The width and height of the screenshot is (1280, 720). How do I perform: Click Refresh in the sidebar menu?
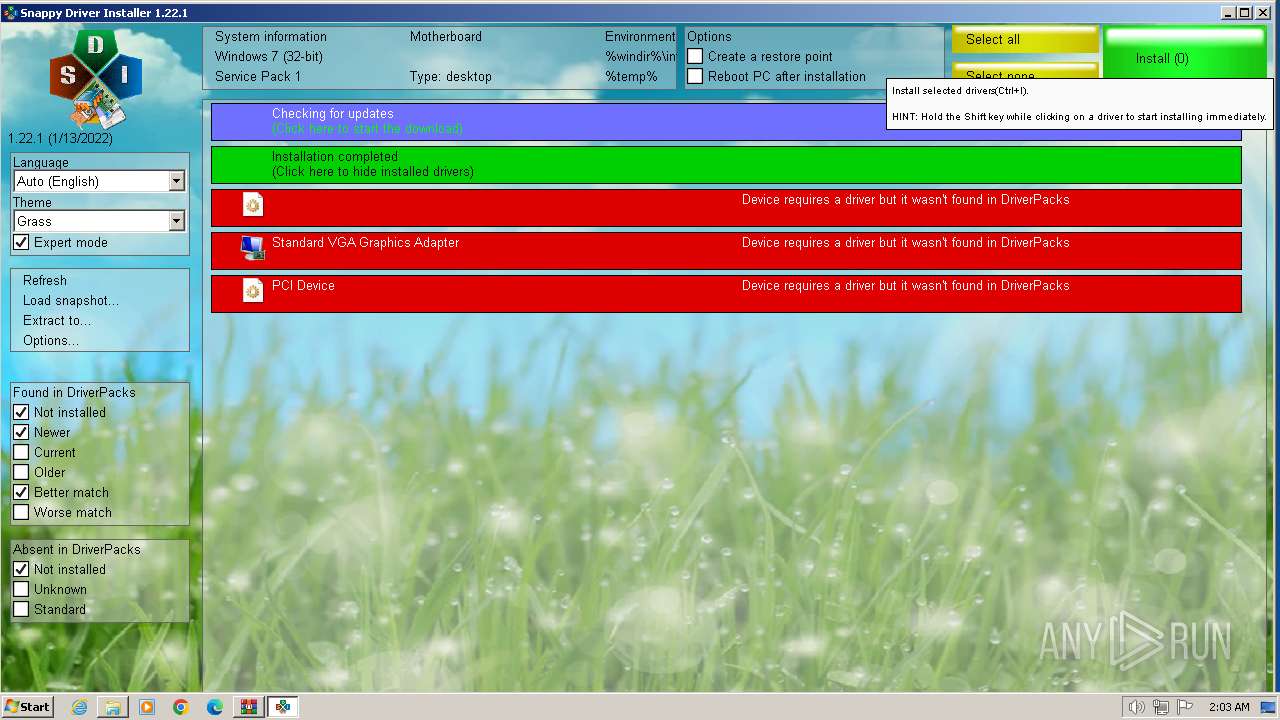(x=45, y=281)
